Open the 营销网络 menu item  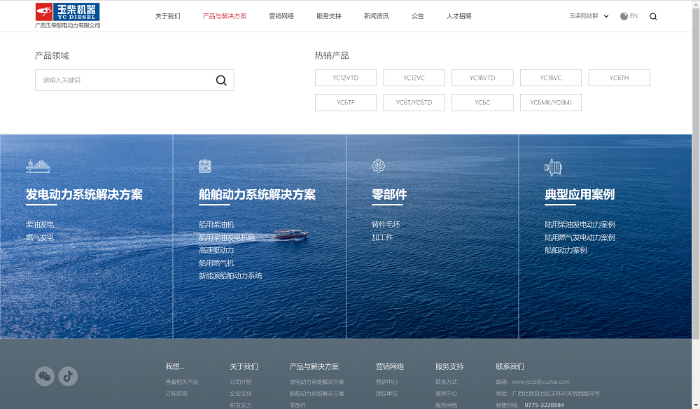coord(281,17)
